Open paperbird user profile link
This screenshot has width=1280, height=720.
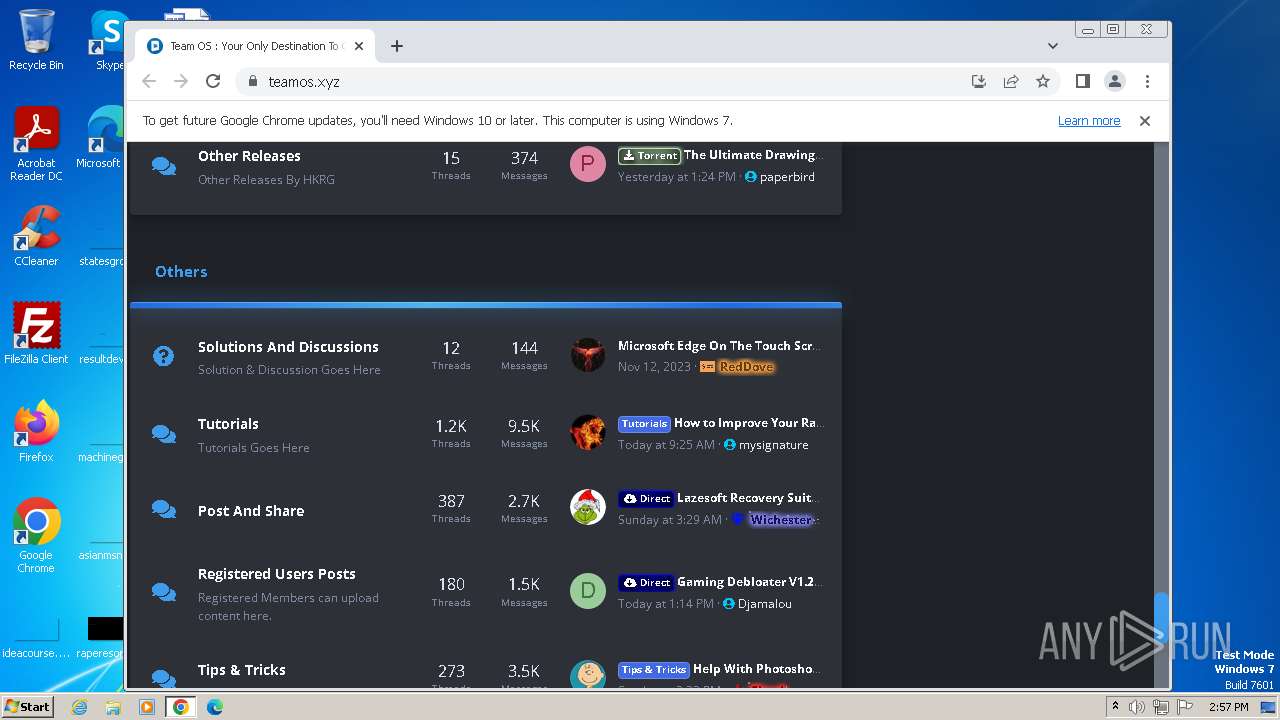787,177
